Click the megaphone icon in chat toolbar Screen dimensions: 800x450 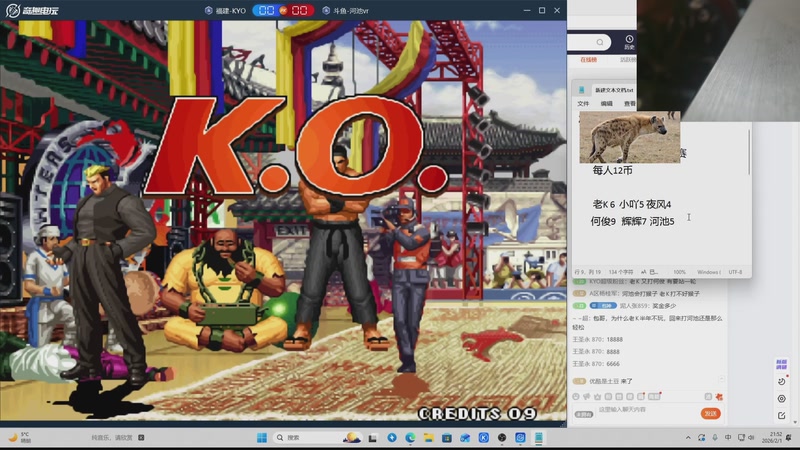[x=587, y=396]
